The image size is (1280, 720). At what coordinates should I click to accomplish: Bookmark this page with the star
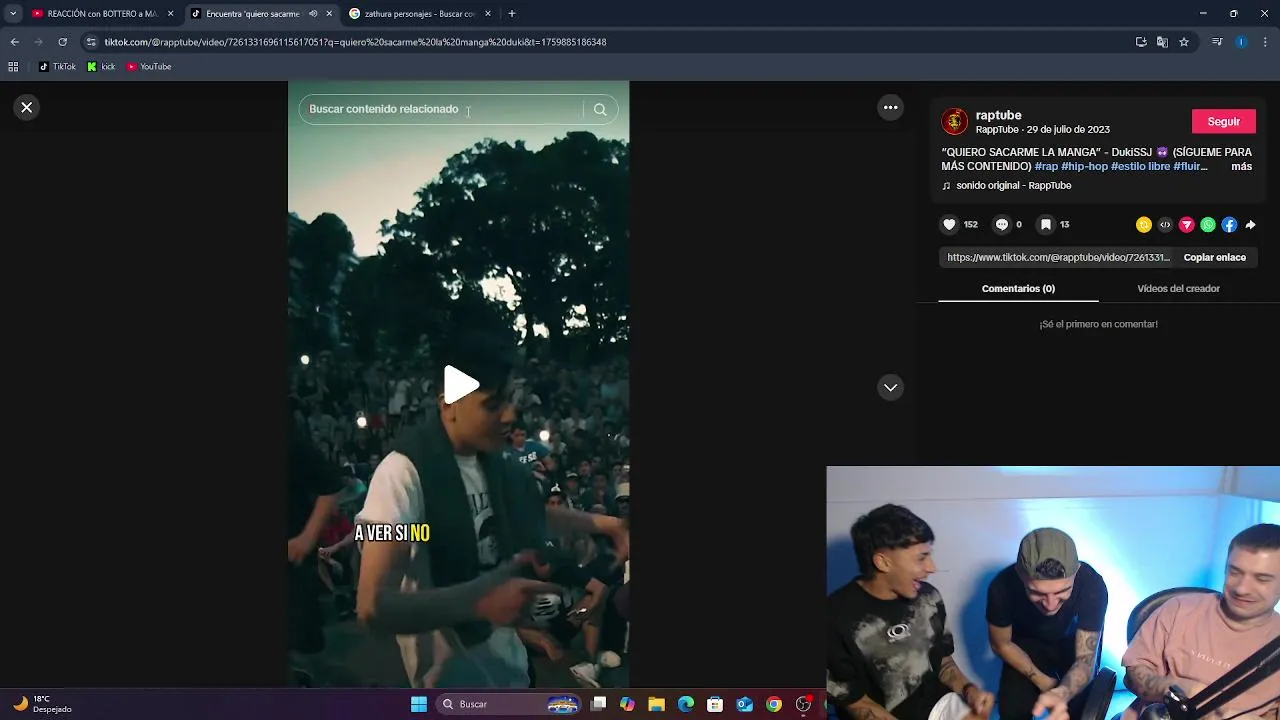pyautogui.click(x=1184, y=42)
